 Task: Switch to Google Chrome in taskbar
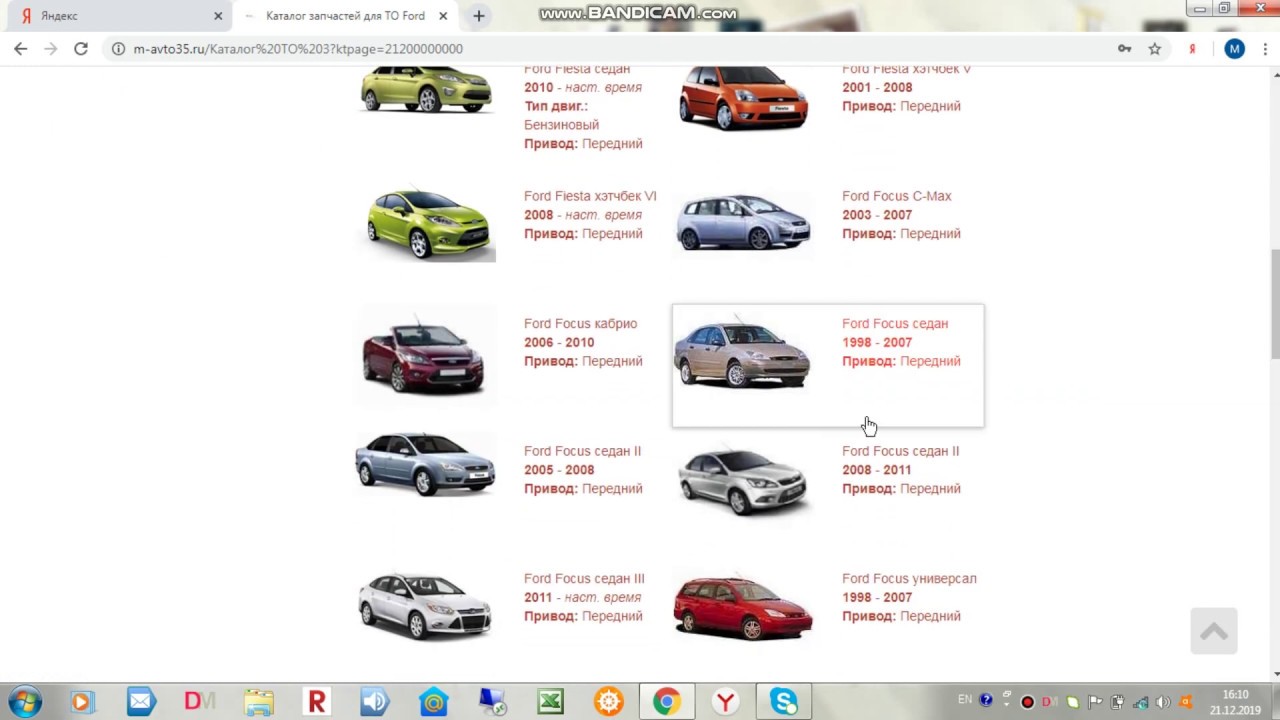click(x=667, y=702)
